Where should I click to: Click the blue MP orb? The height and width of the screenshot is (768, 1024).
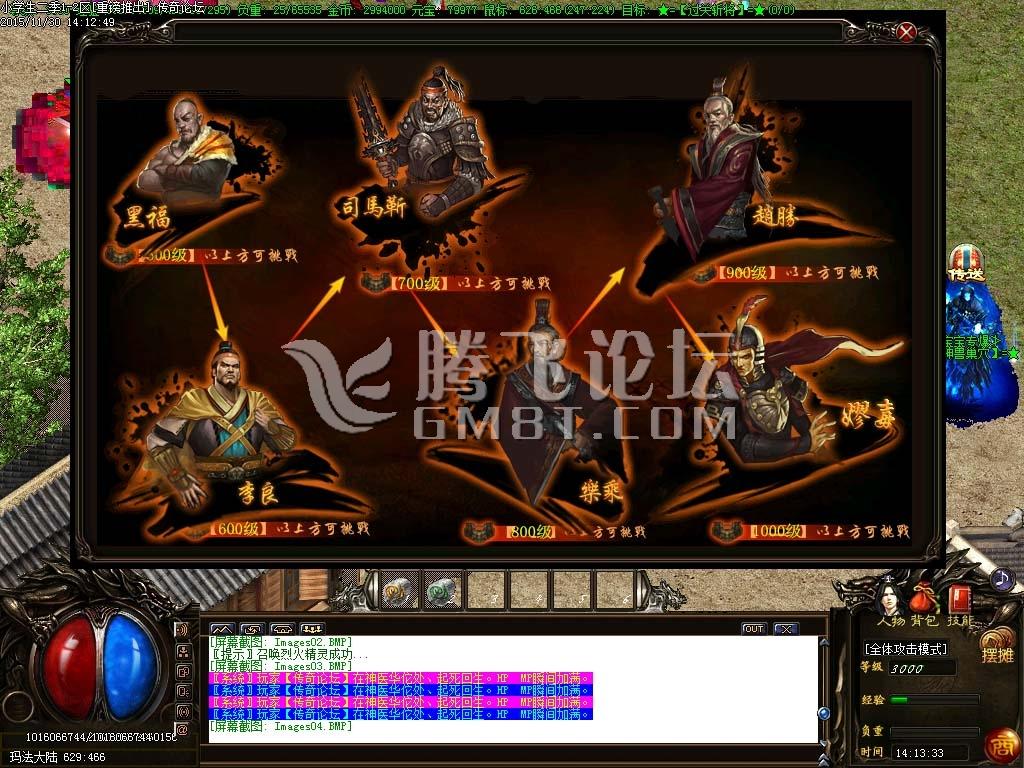click(x=131, y=665)
